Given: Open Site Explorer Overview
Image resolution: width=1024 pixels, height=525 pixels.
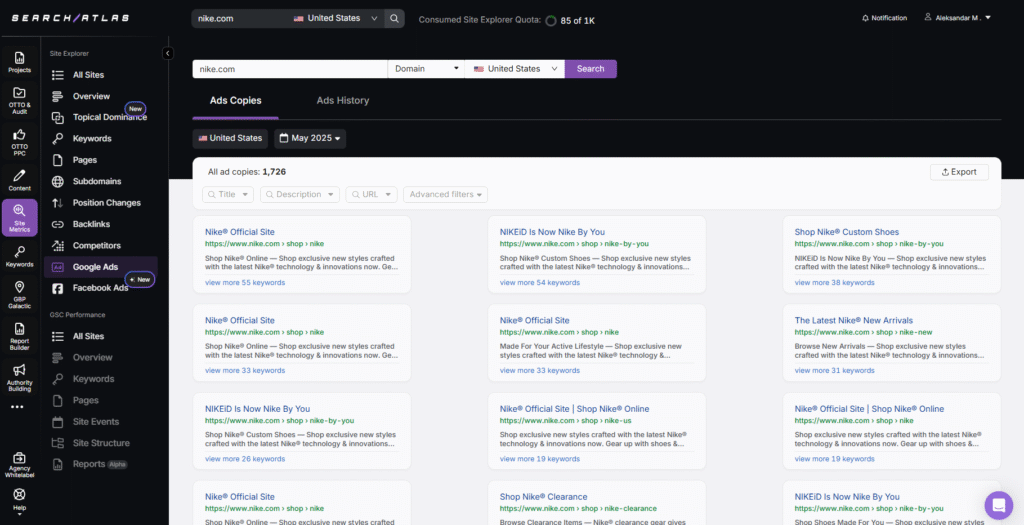Looking at the screenshot, I should [91, 96].
